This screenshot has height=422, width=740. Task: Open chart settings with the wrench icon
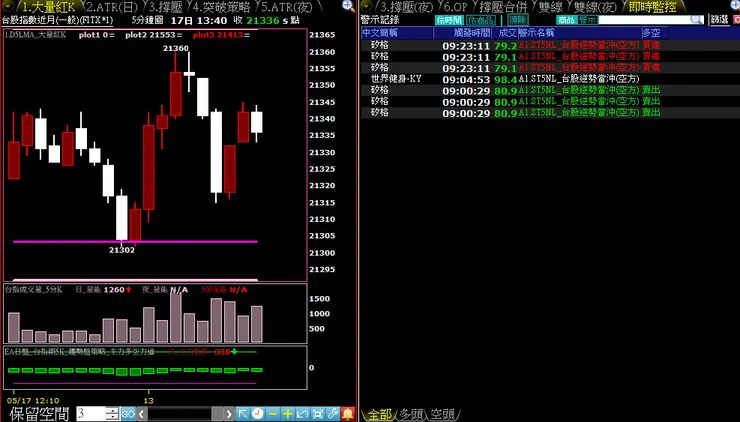(333, 414)
